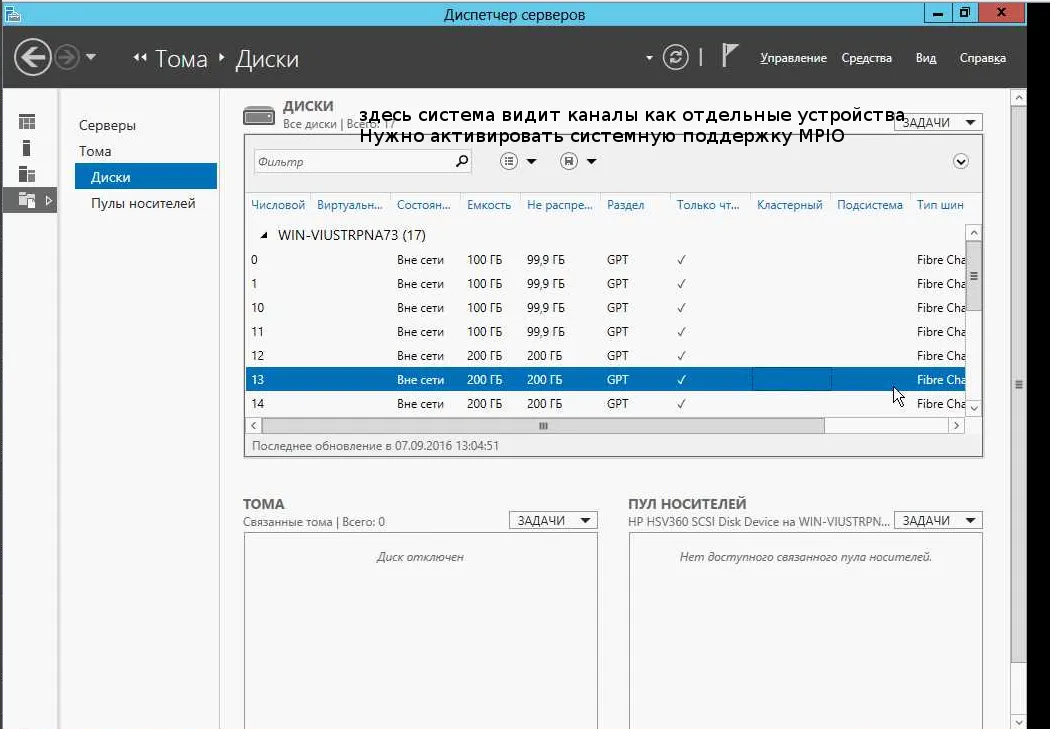Select disk row number 11
1050x729 pixels.
pos(605,332)
